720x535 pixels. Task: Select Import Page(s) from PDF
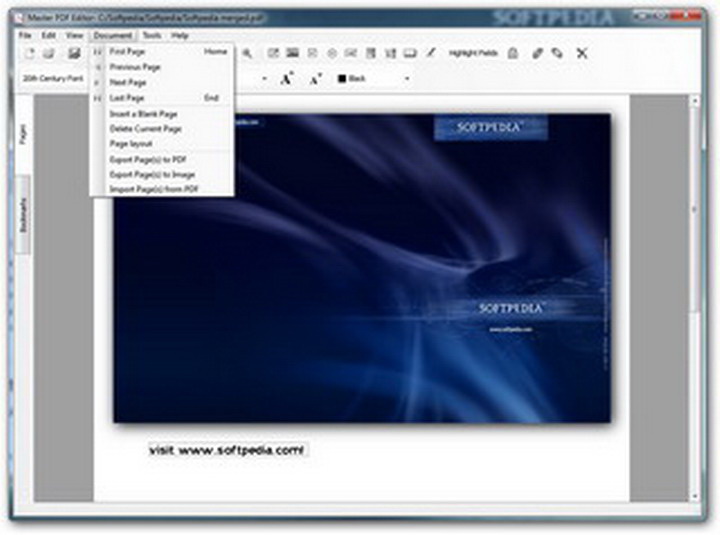162,189
